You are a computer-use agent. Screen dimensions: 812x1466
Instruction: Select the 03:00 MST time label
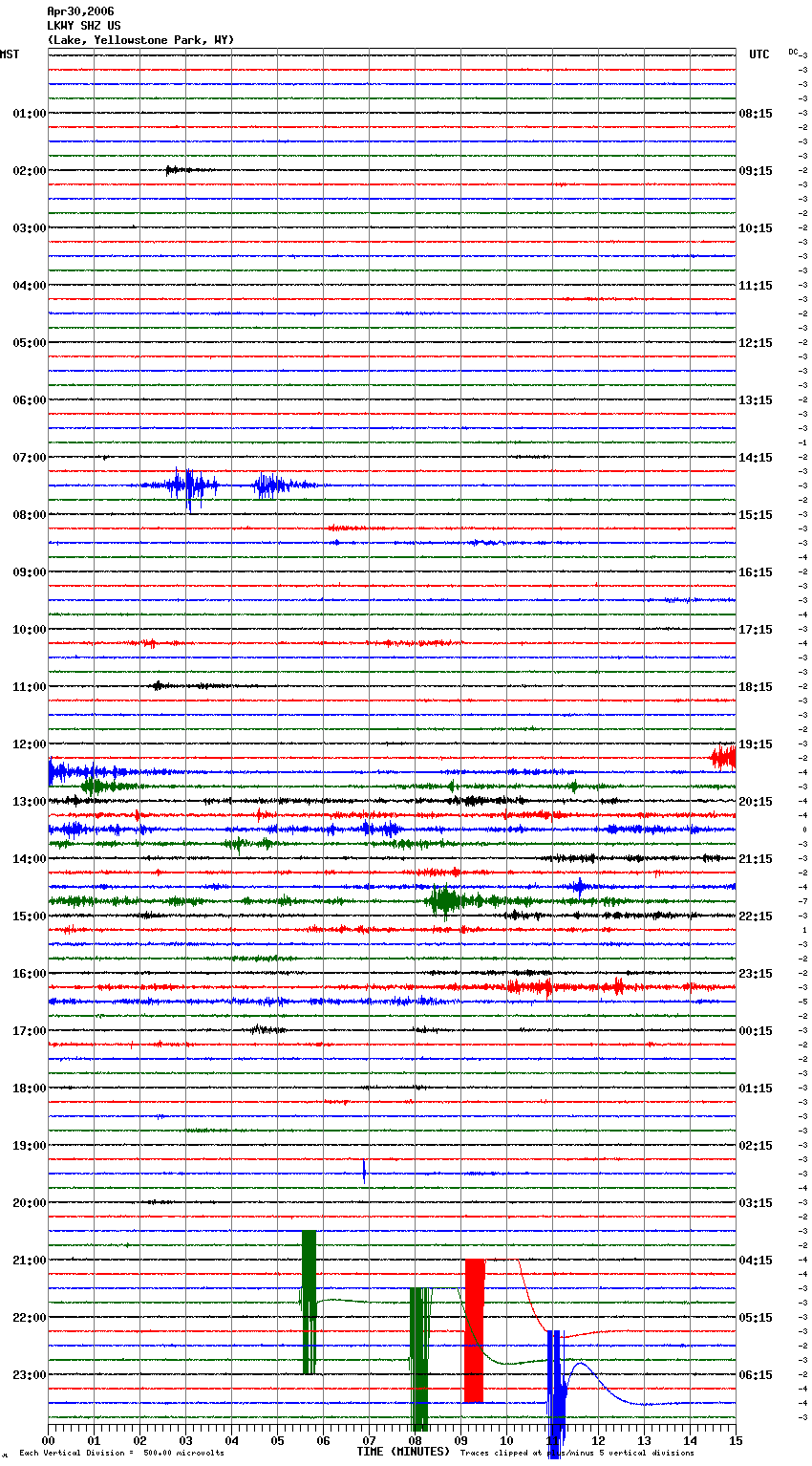30,228
